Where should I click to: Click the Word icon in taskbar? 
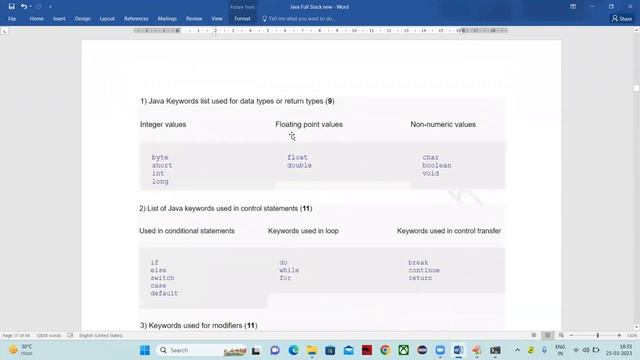458,350
